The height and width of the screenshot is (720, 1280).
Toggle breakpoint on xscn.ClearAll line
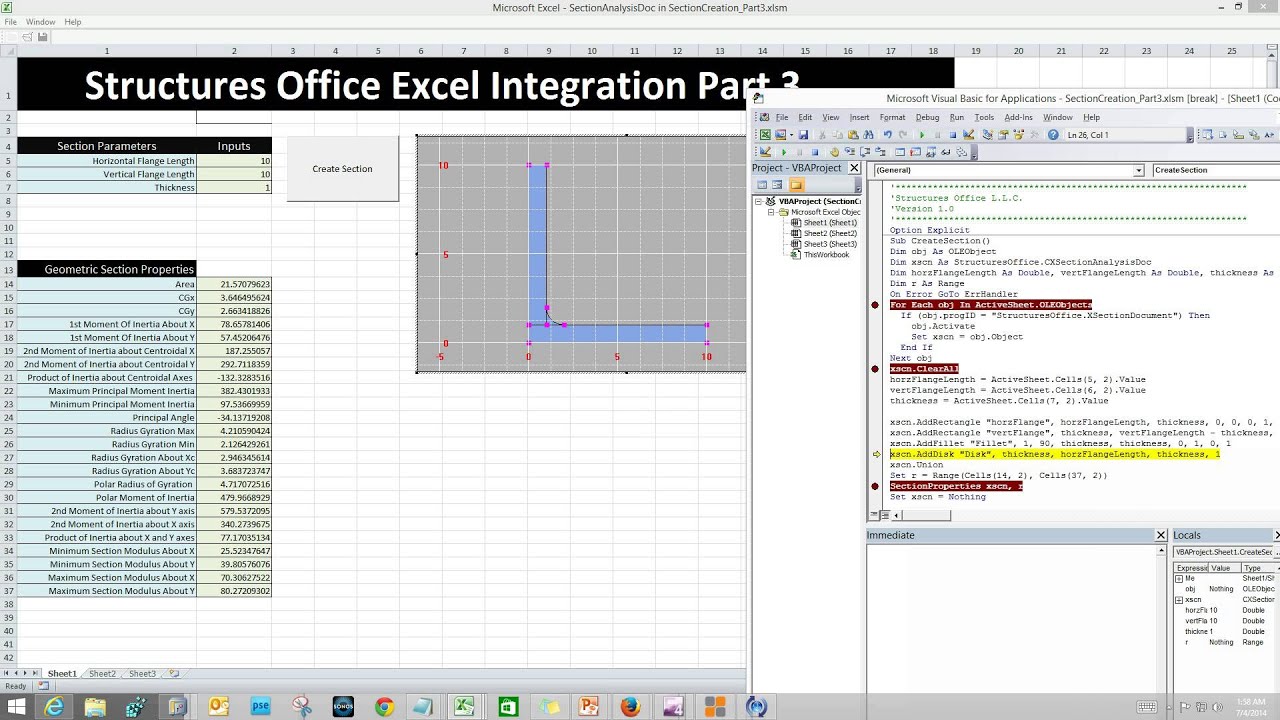[x=875, y=369]
